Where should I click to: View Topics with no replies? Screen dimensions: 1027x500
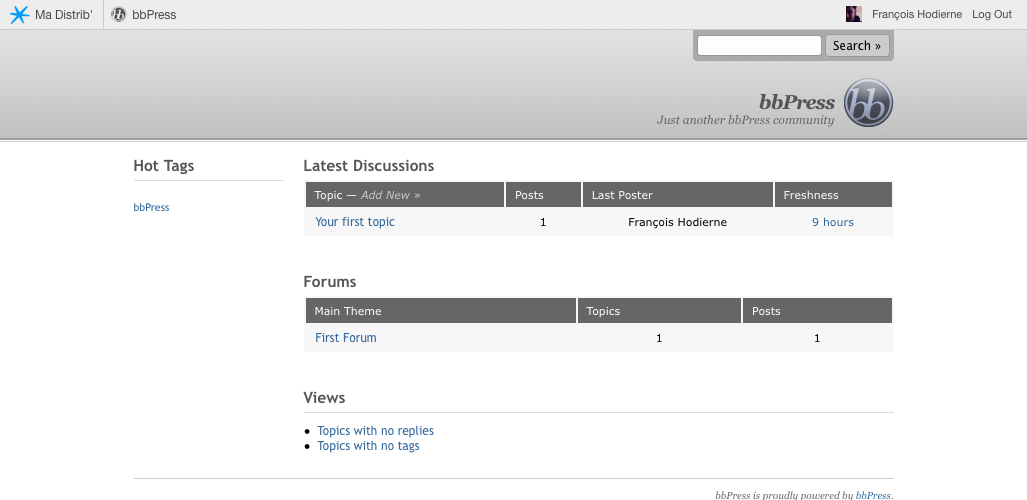click(x=375, y=431)
